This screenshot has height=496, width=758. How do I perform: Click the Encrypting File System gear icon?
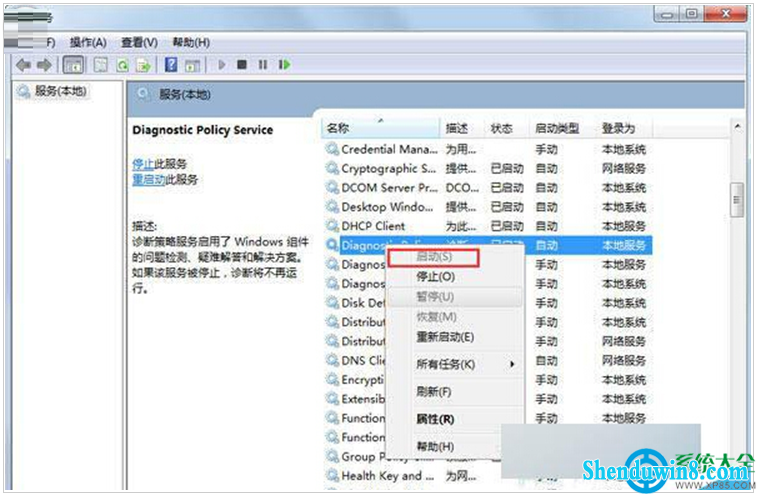(x=332, y=379)
